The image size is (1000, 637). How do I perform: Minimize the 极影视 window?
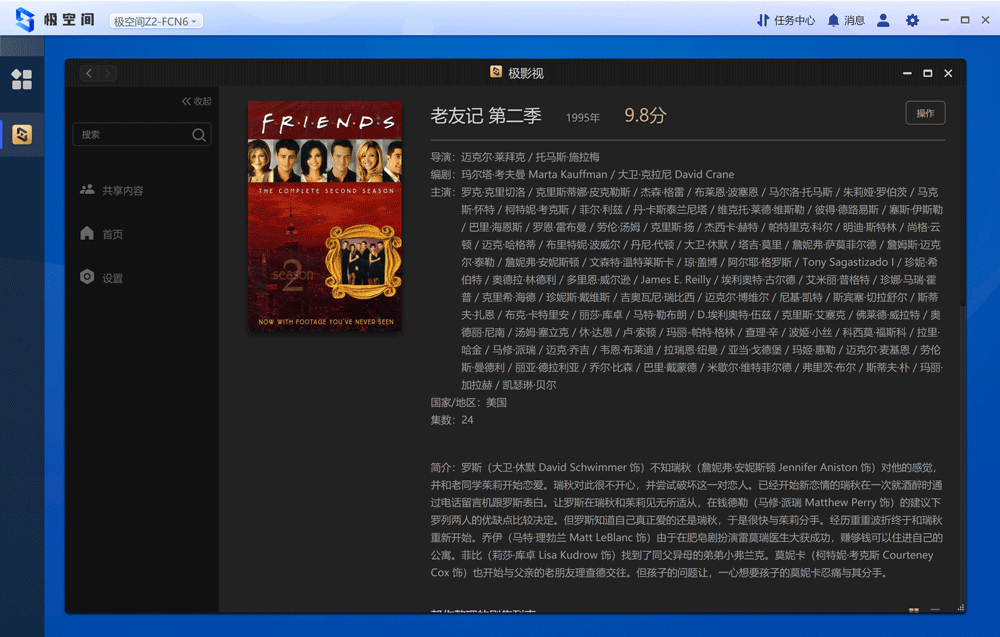tap(908, 73)
